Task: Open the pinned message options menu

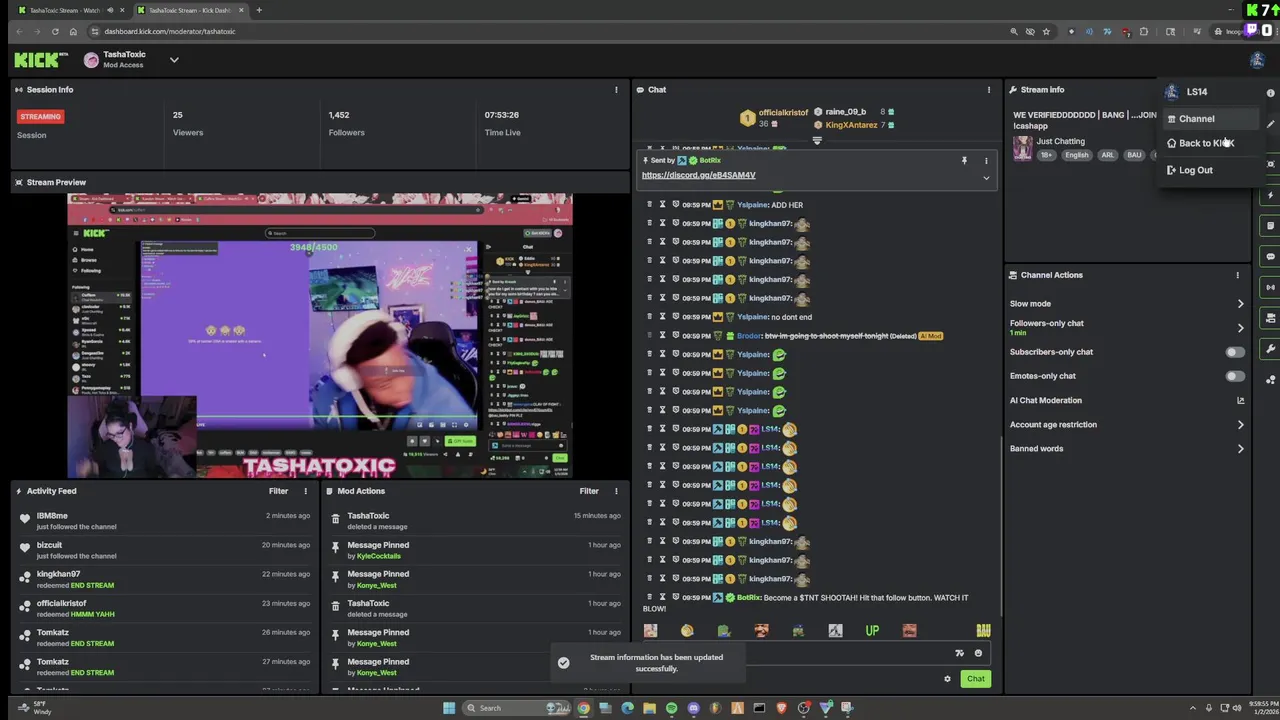Action: (x=986, y=160)
